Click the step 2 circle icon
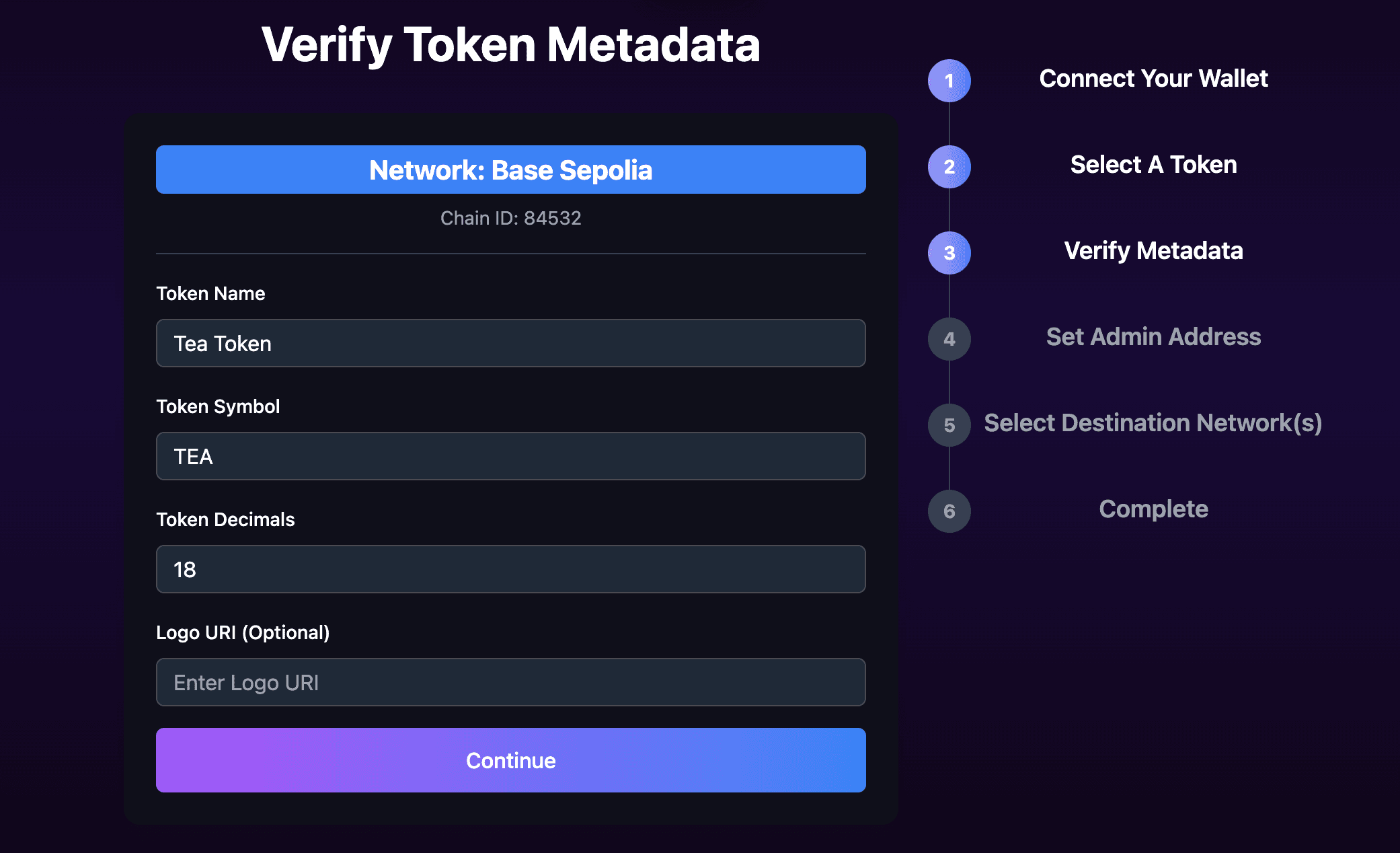 tap(949, 167)
